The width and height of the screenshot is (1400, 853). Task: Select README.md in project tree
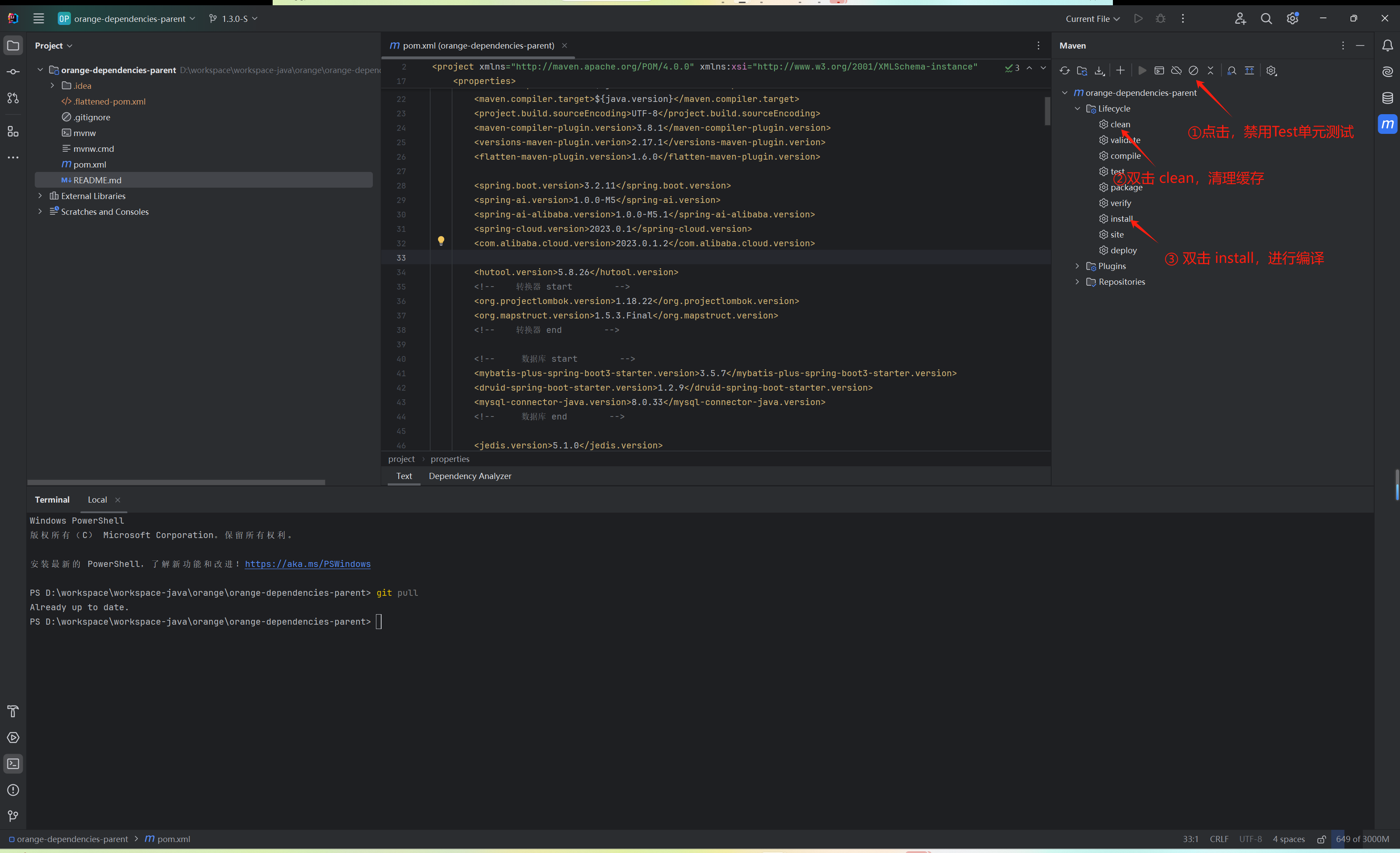pos(204,180)
